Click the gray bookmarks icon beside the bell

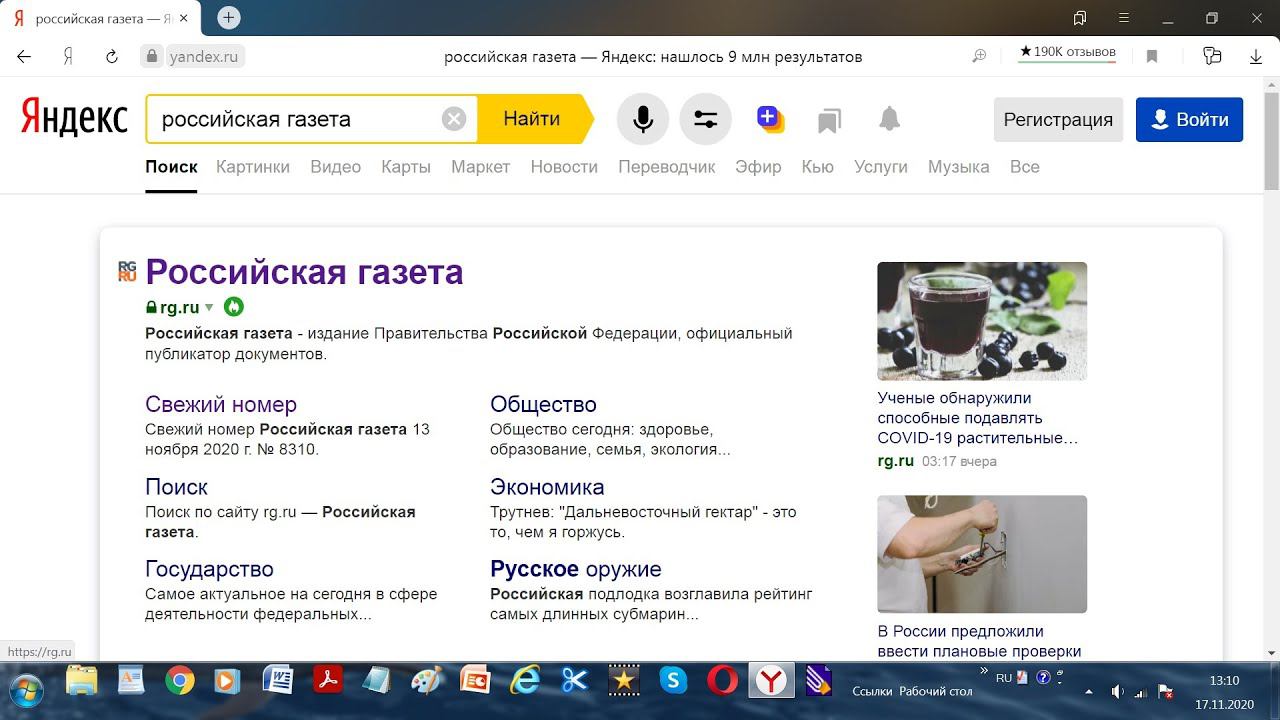tap(828, 120)
